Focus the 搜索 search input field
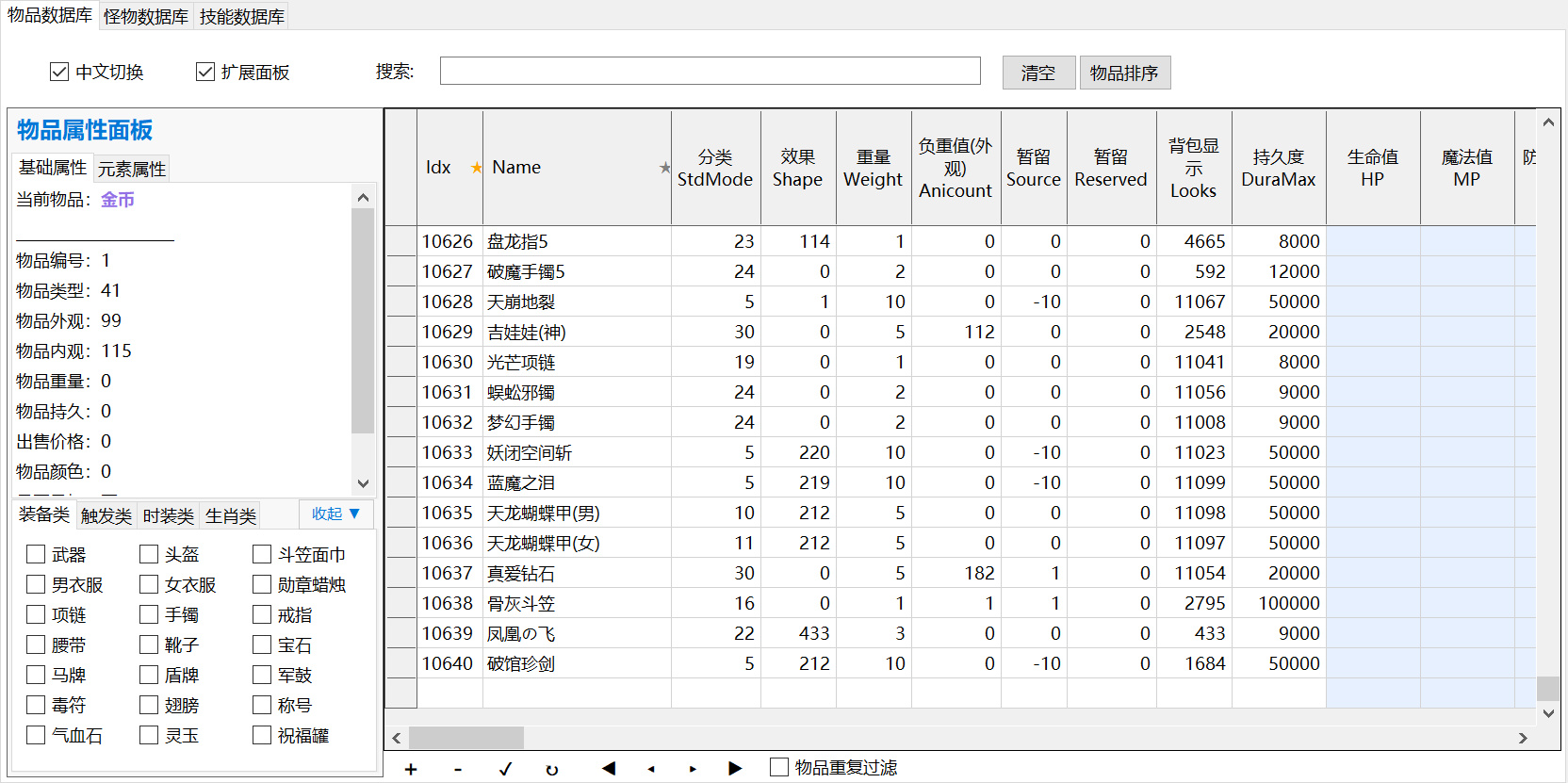This screenshot has height=783, width=1568. pyautogui.click(x=710, y=71)
